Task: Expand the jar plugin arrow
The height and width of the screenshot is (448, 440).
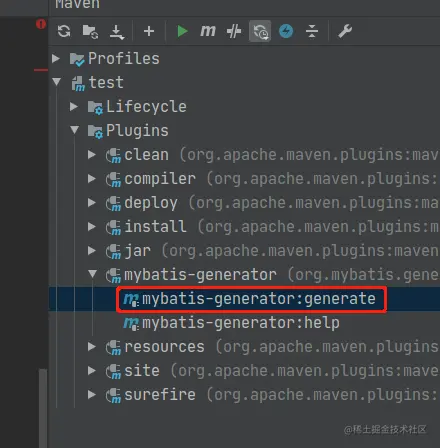Action: click(x=92, y=250)
